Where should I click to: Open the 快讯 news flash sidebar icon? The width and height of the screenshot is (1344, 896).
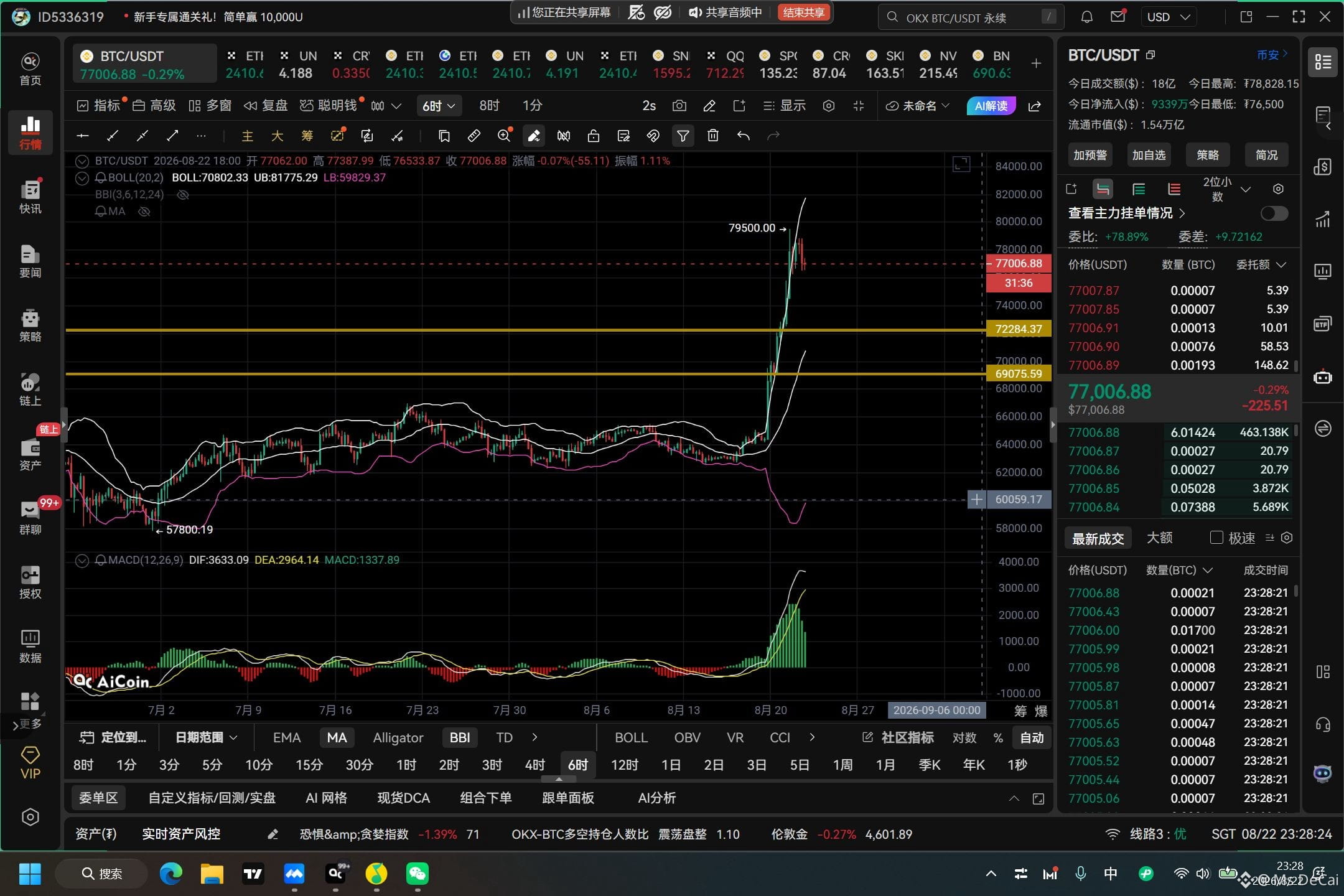(30, 197)
